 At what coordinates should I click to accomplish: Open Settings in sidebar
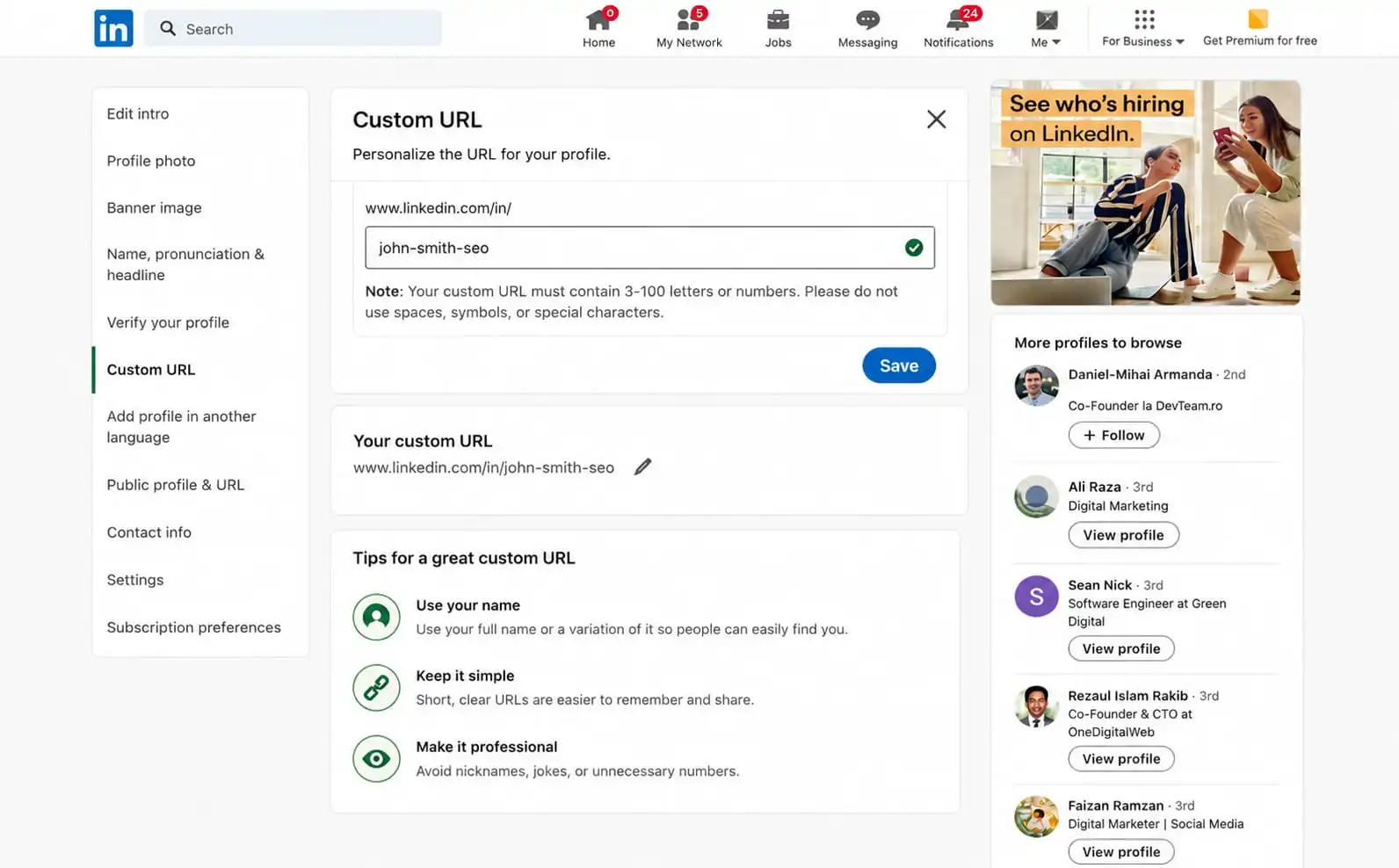click(135, 580)
